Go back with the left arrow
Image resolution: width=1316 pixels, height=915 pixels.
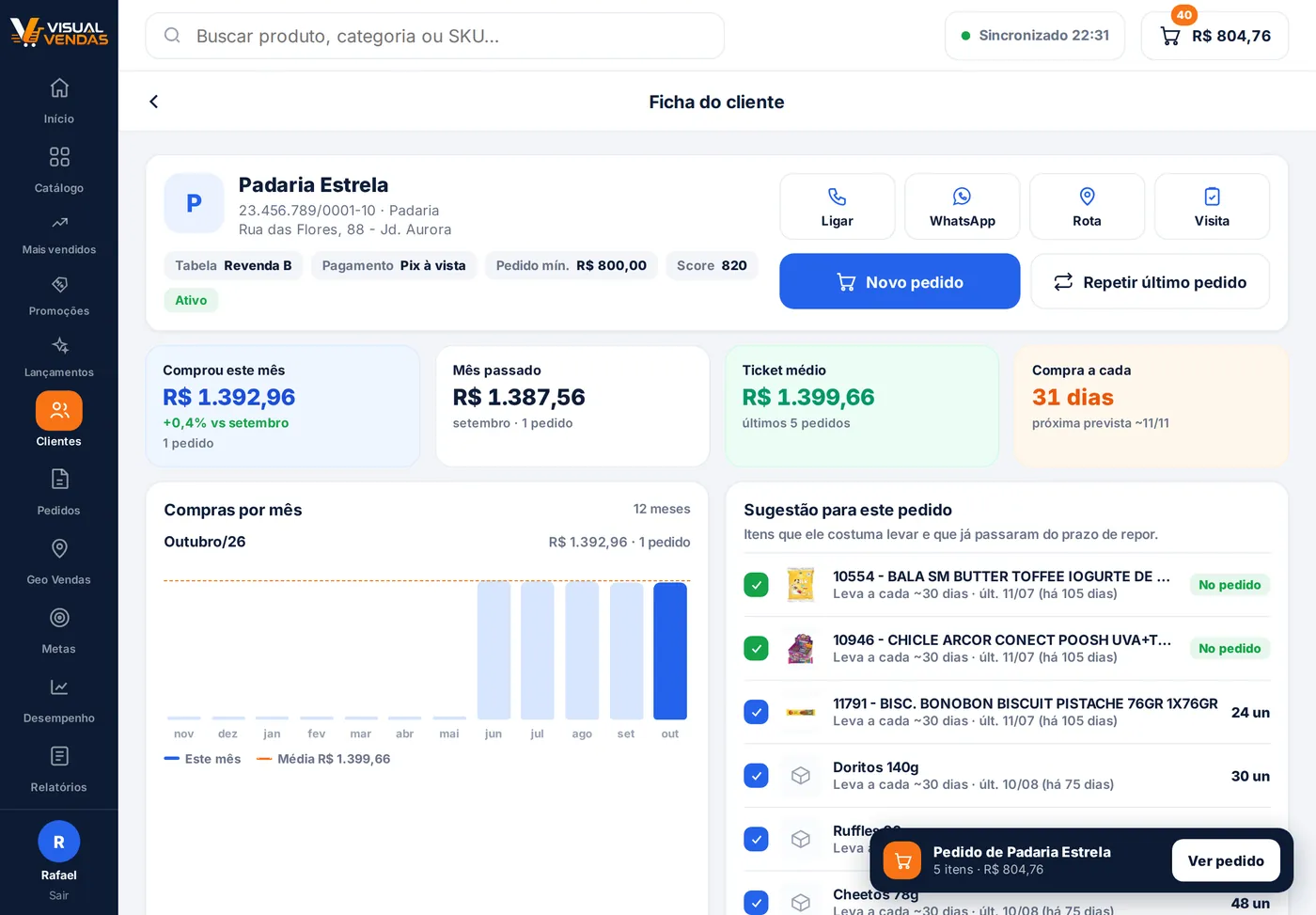click(154, 102)
